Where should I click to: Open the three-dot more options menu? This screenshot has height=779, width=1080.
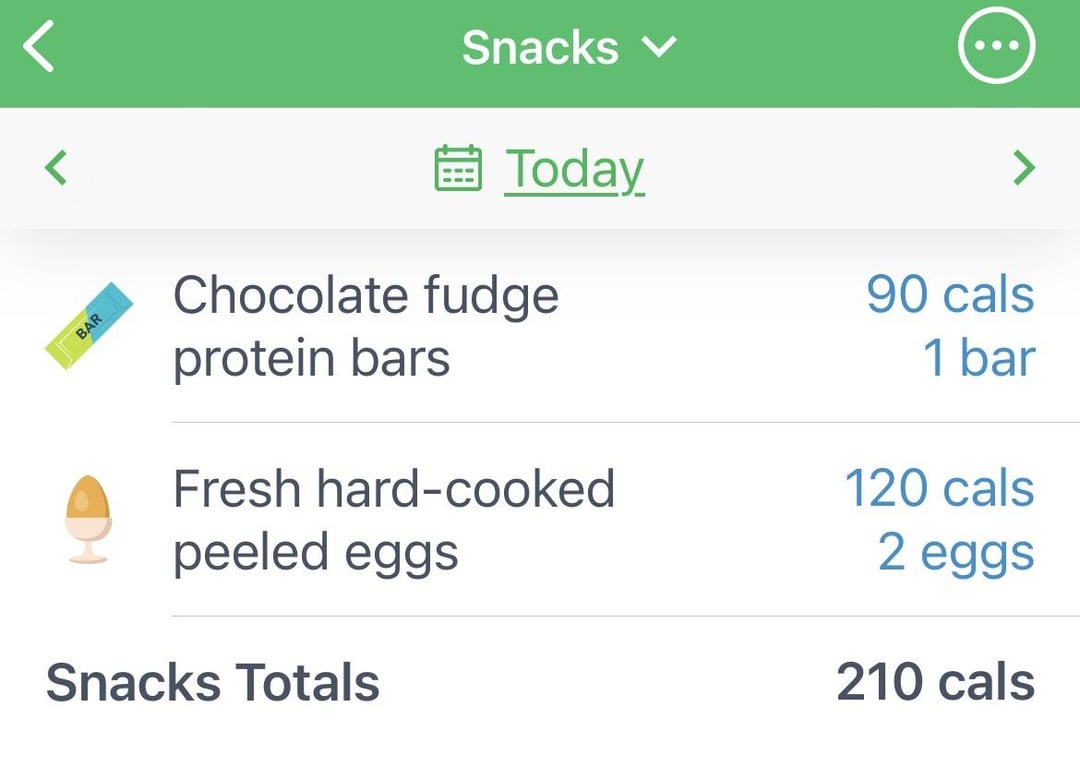pyautogui.click(x=996, y=45)
